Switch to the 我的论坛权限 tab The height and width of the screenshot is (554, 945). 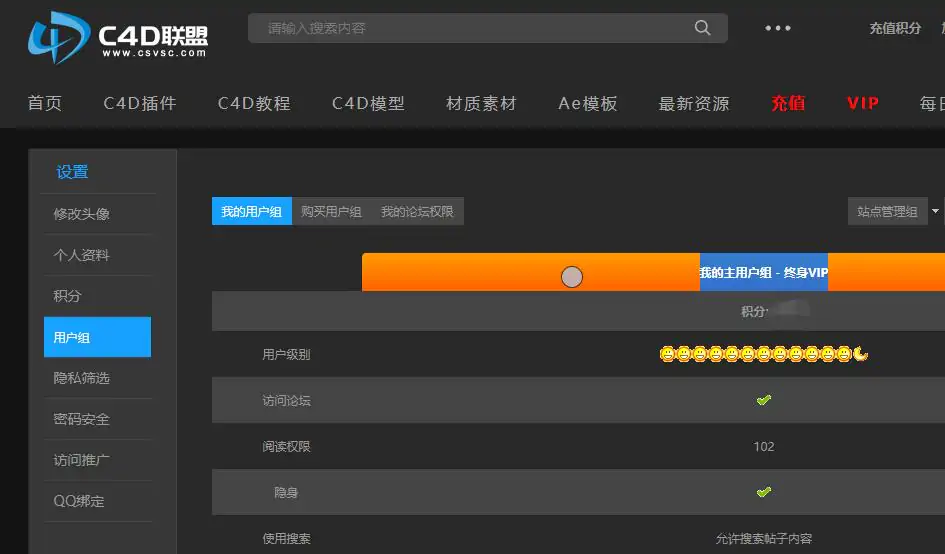coord(417,212)
